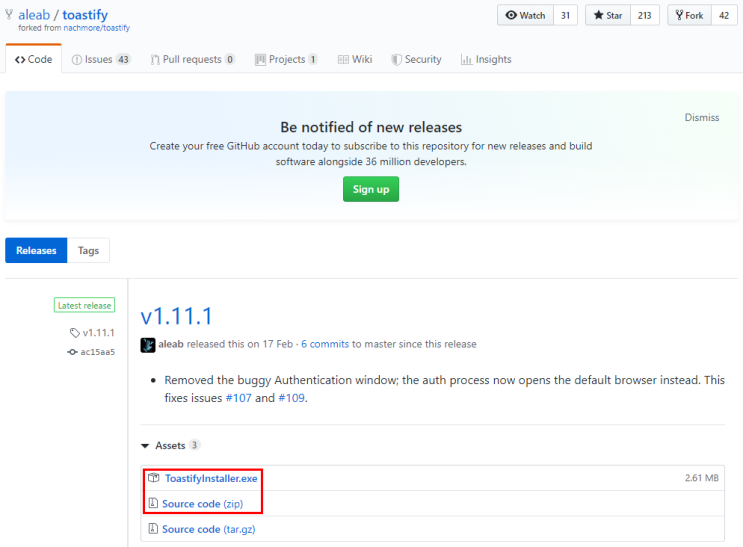
Task: Open the toastify repository link
Action: (x=85, y=15)
